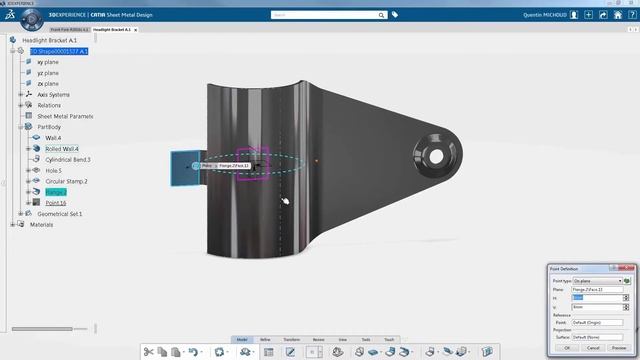Click Cancel in Point Definition dialog
The image size is (640, 360).
(x=593, y=348)
